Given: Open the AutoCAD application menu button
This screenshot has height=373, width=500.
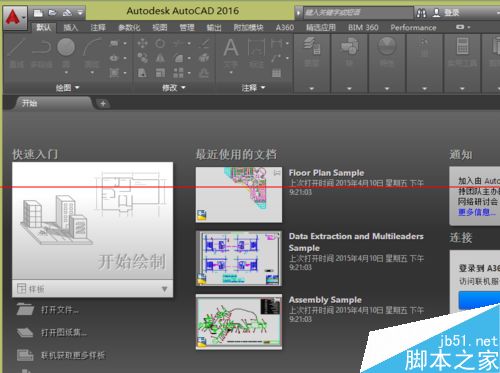Looking at the screenshot, I should 15,18.
